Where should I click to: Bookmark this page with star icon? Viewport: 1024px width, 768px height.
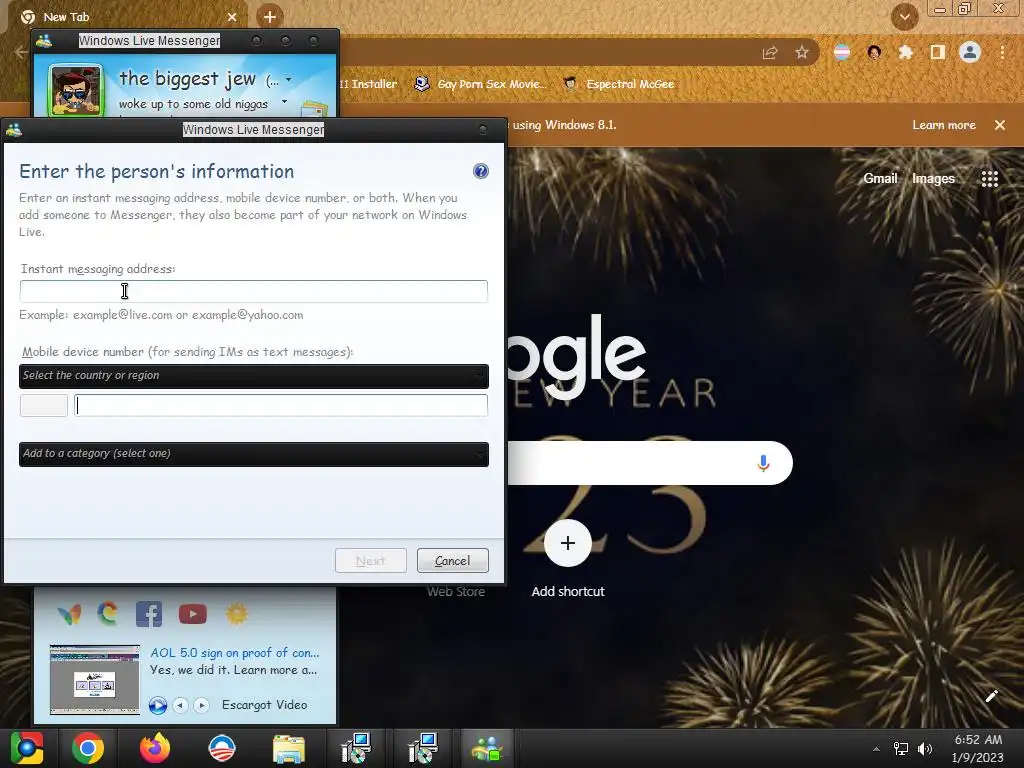click(802, 52)
